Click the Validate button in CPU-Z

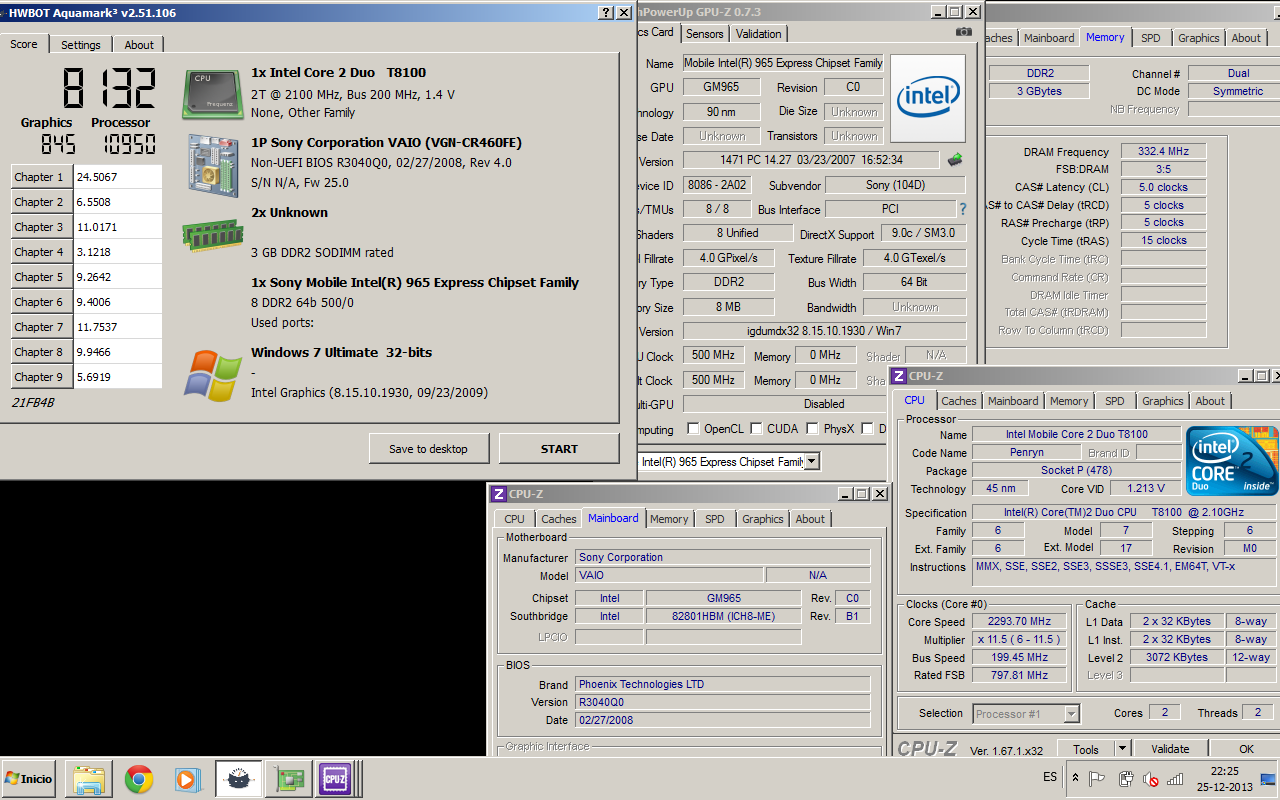coord(1170,748)
